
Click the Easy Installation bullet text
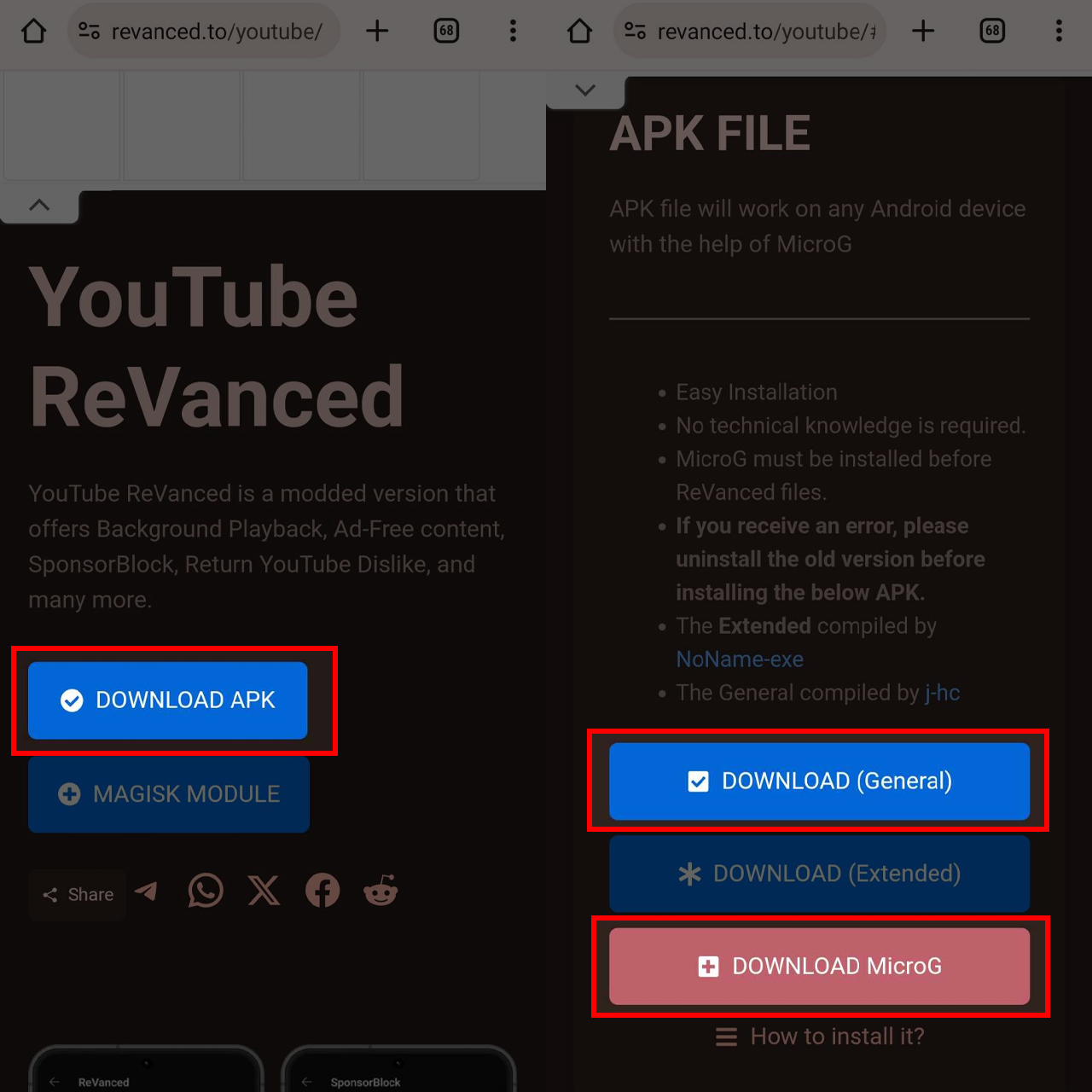[757, 392]
